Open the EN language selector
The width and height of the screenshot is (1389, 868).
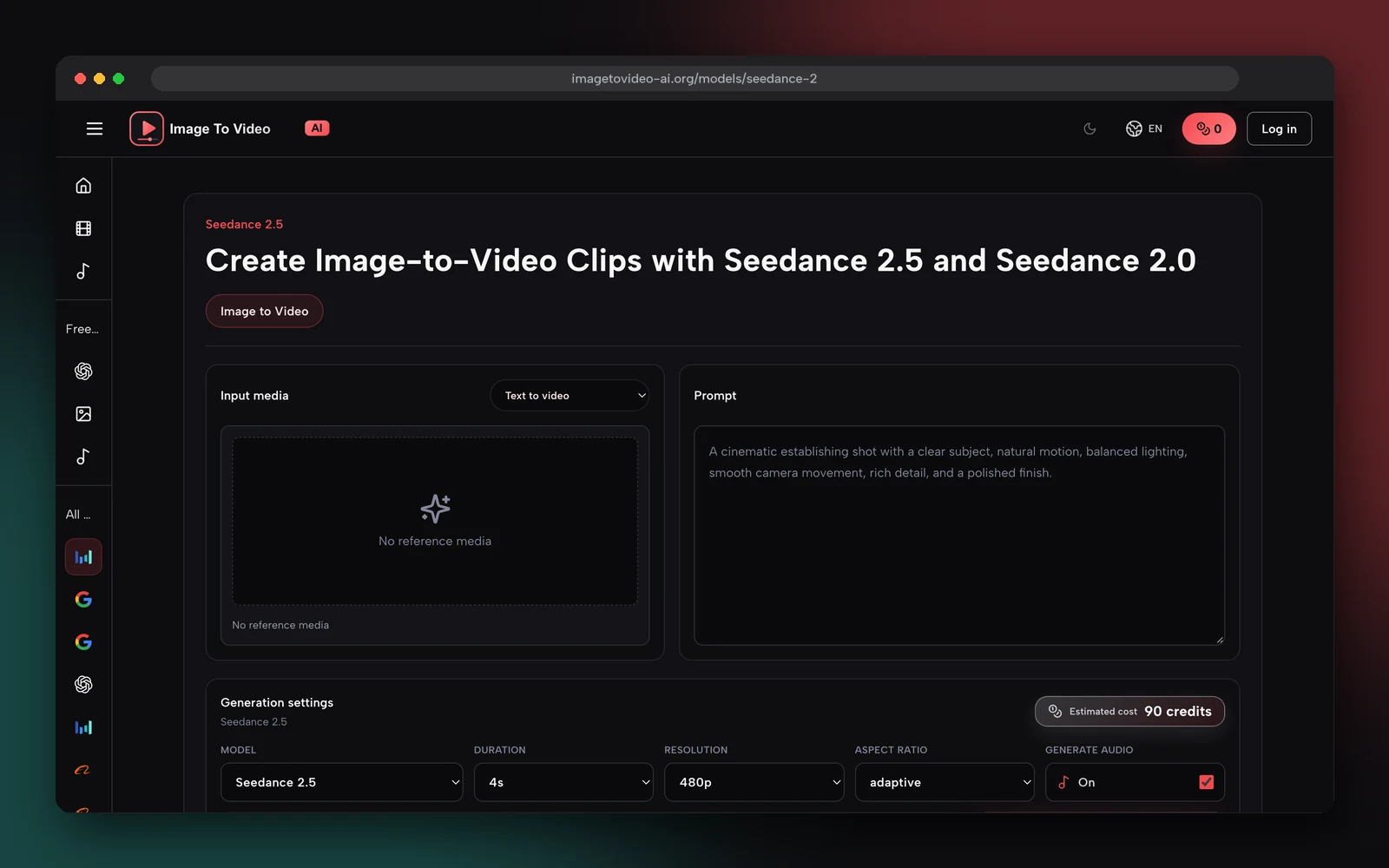tap(1143, 128)
